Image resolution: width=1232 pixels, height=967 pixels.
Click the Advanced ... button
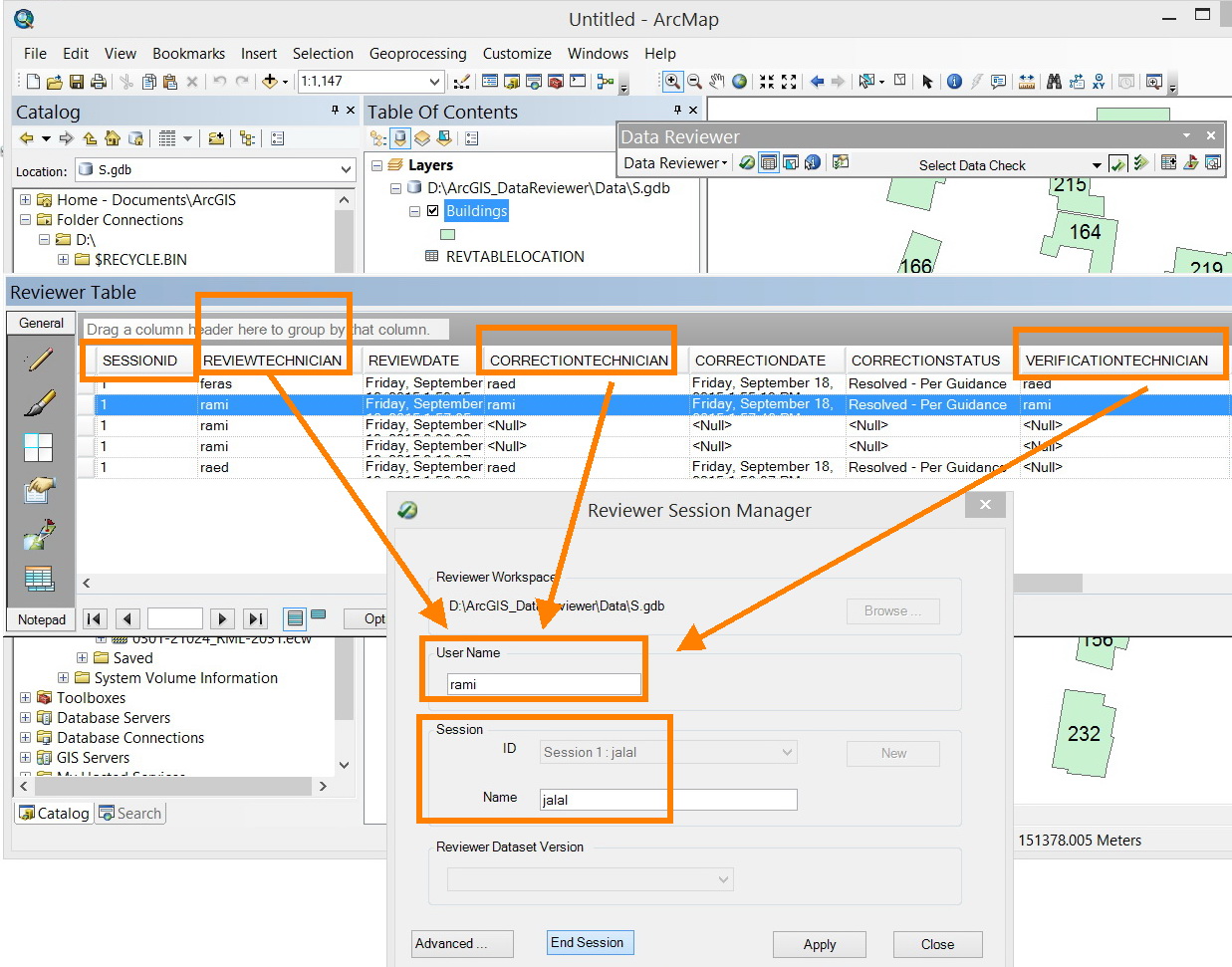click(x=463, y=943)
